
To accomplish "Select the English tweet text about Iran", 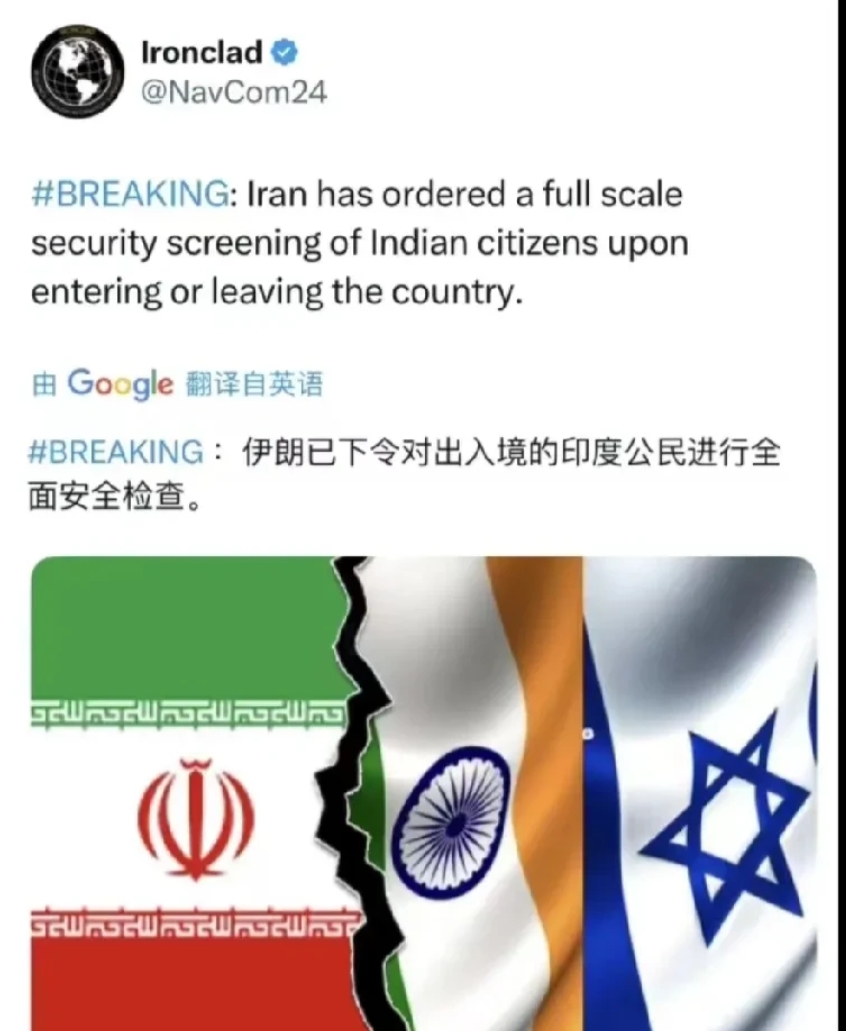I will tap(360, 243).
